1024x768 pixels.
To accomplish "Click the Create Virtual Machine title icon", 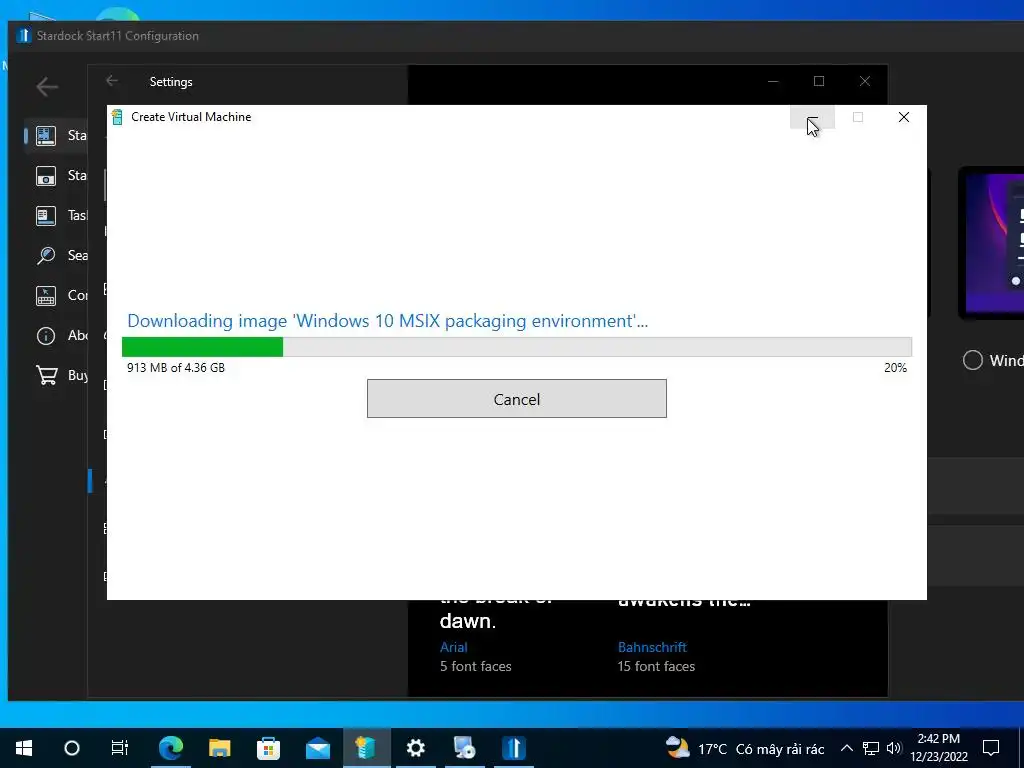I will pyautogui.click(x=117, y=117).
